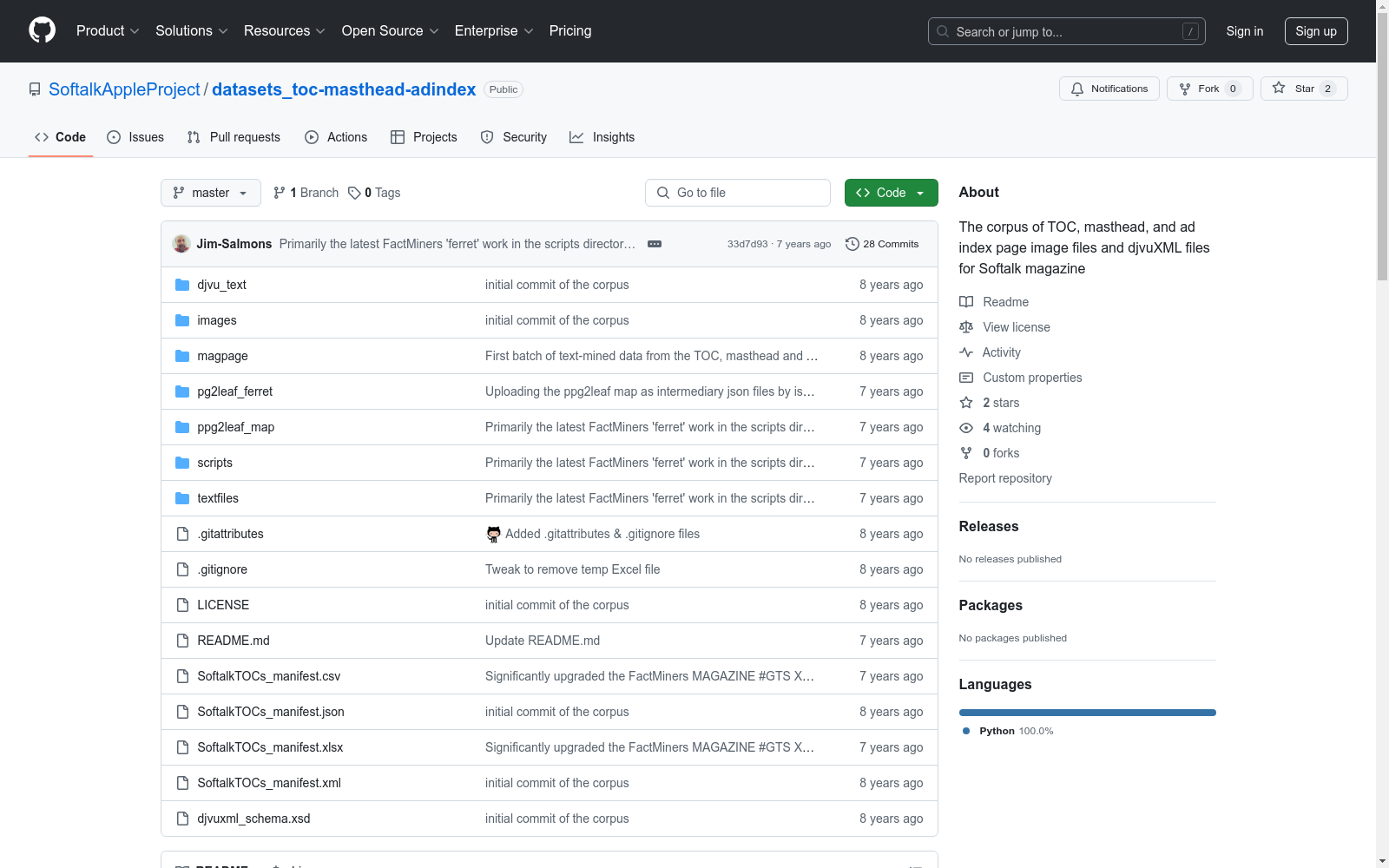This screenshot has height=868, width=1389.
Task: Expand the Resources menu
Action: tap(285, 31)
